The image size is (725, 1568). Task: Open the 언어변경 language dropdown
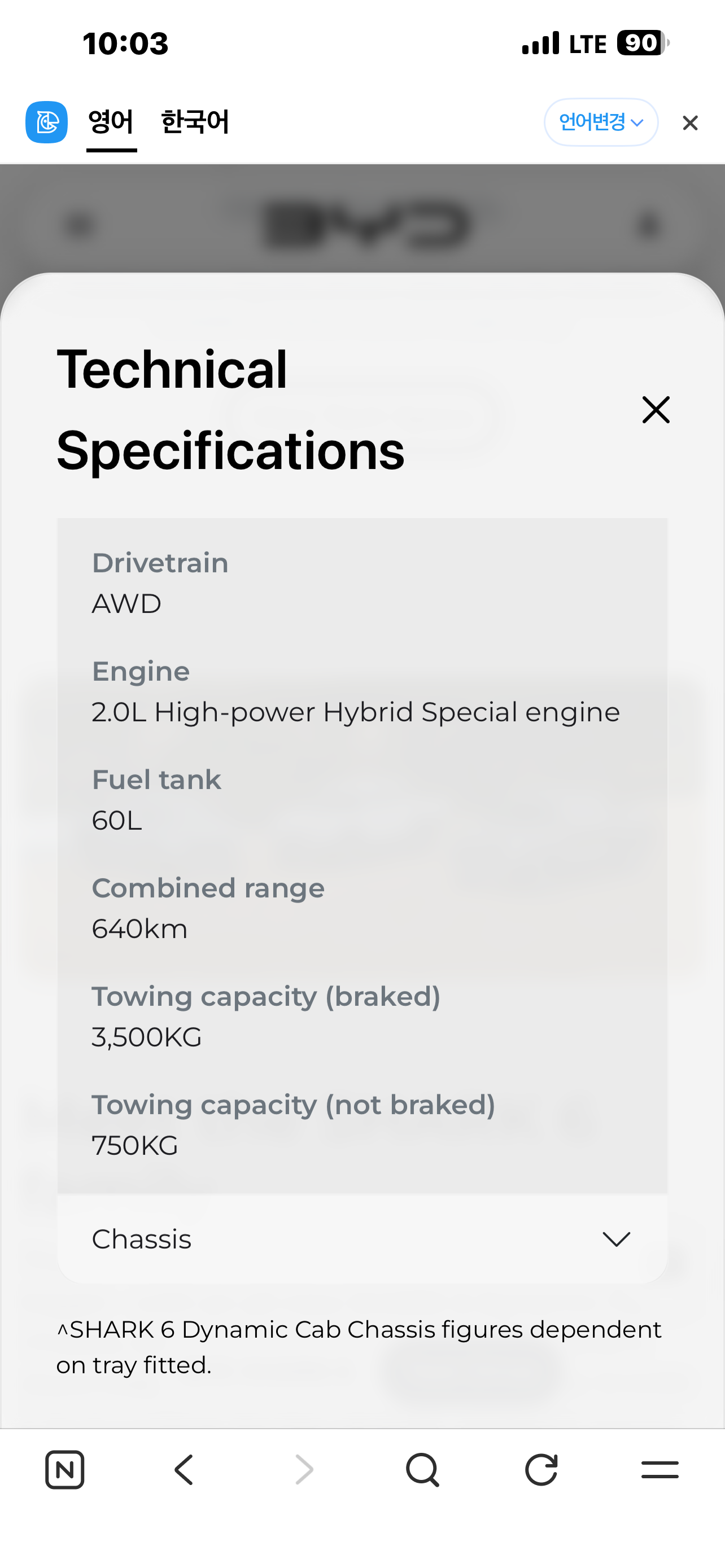click(601, 122)
